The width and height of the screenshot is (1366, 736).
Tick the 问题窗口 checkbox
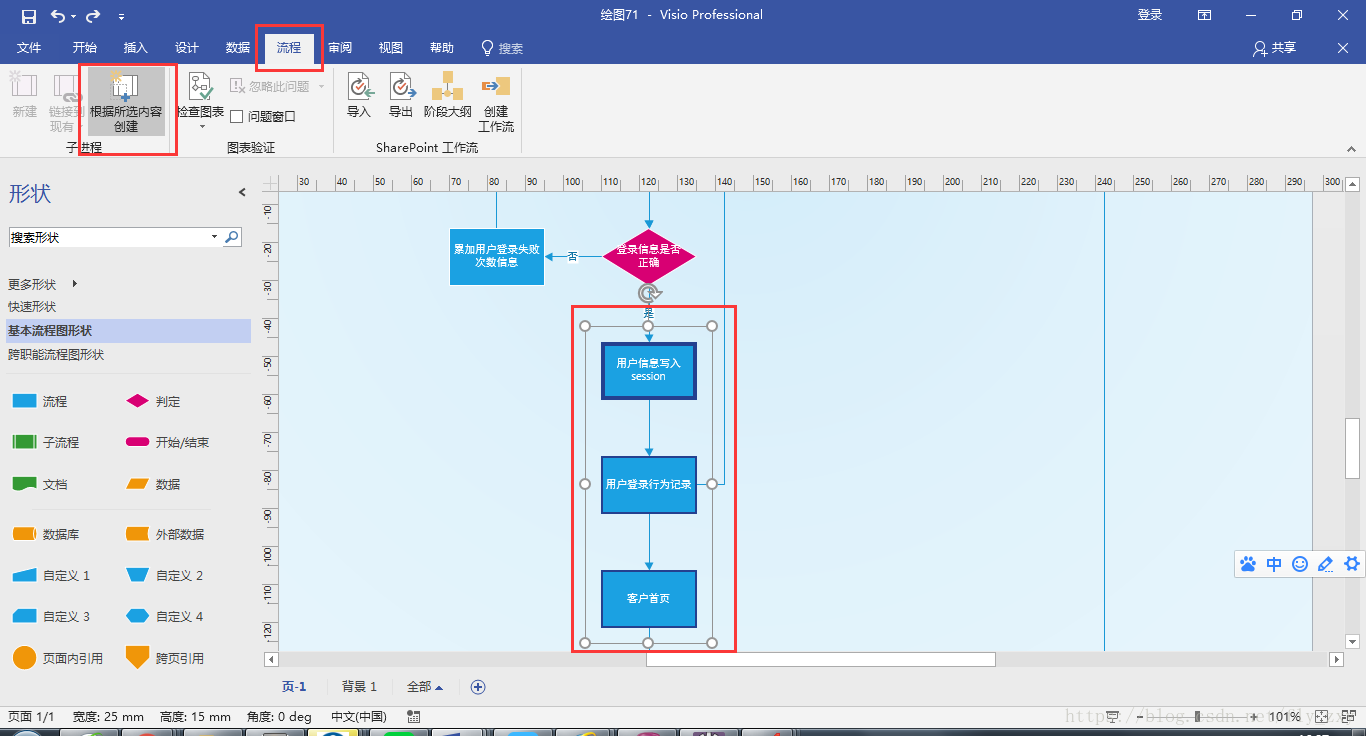click(x=237, y=117)
